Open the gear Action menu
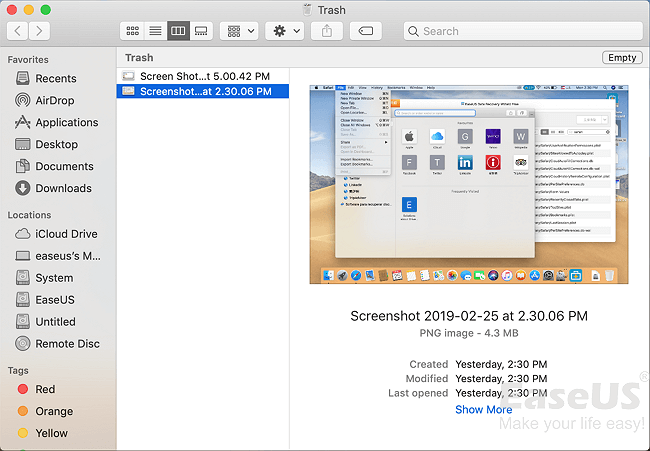The height and width of the screenshot is (451, 650). (x=285, y=31)
